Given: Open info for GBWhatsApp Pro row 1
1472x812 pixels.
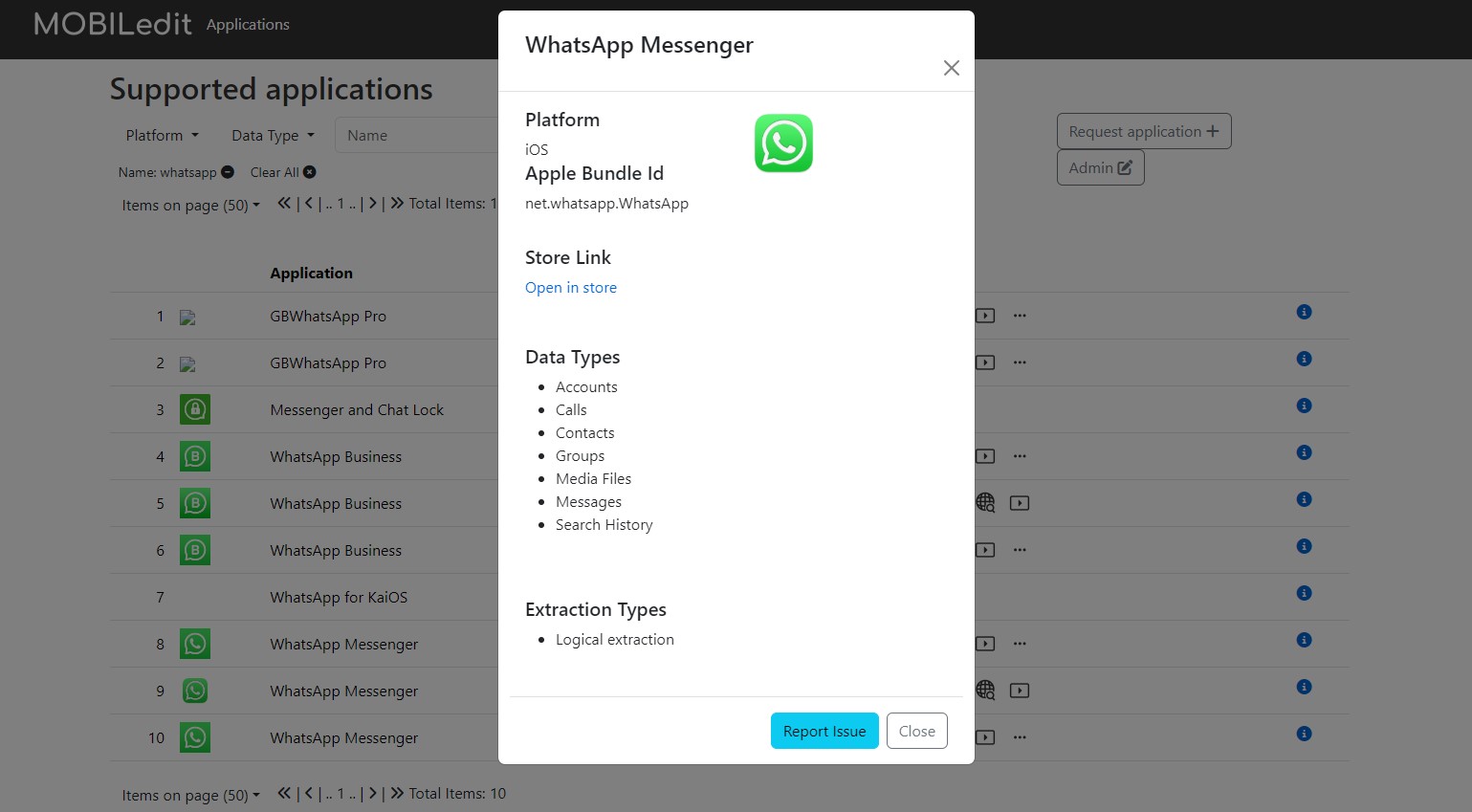Looking at the screenshot, I should click(x=1304, y=312).
